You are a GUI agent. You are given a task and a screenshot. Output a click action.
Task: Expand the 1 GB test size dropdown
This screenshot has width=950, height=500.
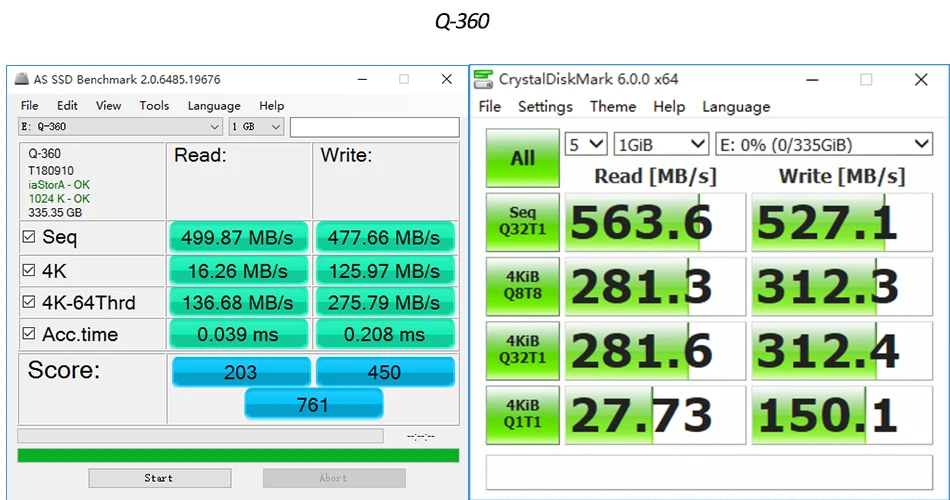pyautogui.click(x=256, y=127)
